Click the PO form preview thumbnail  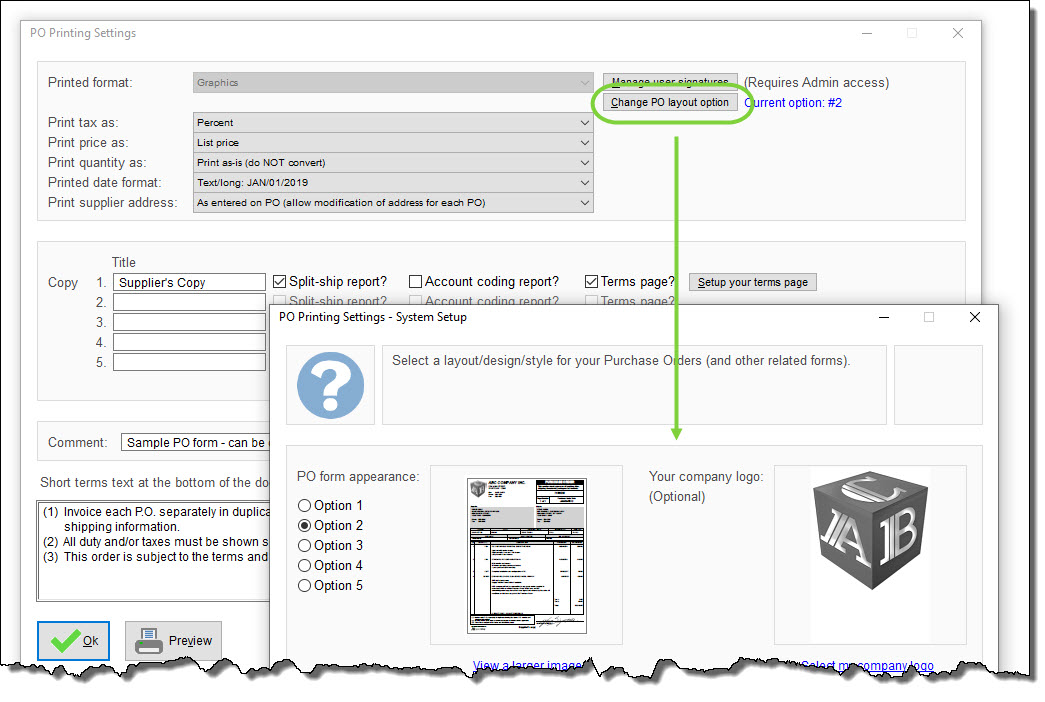pos(527,554)
